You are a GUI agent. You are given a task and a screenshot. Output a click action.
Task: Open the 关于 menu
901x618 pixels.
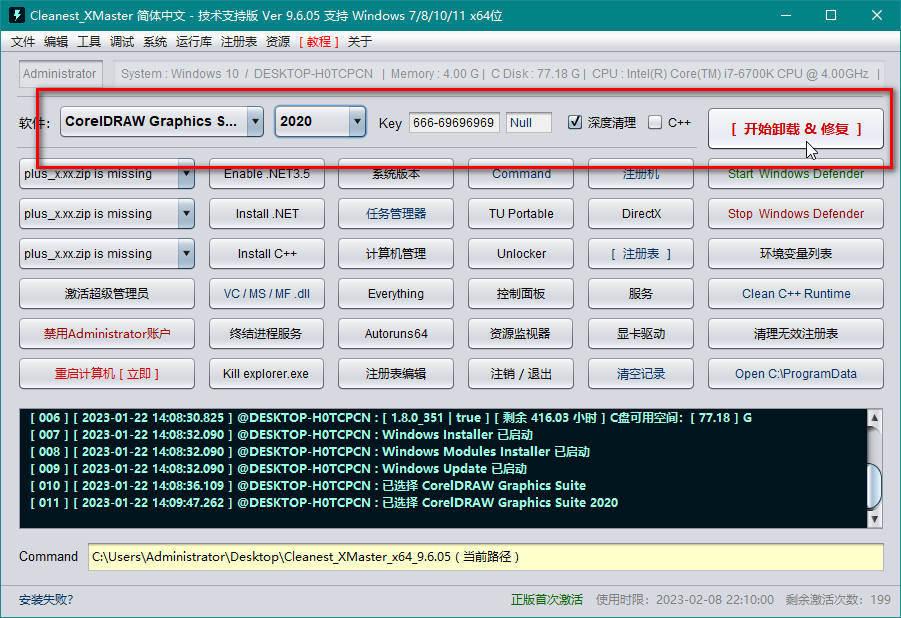point(360,41)
